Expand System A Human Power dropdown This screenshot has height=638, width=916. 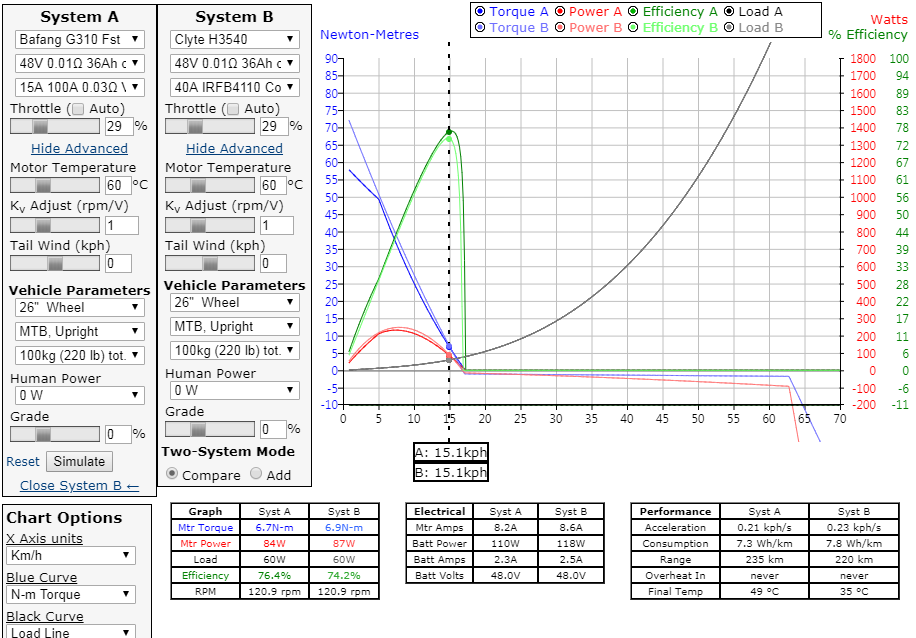[x=80, y=395]
